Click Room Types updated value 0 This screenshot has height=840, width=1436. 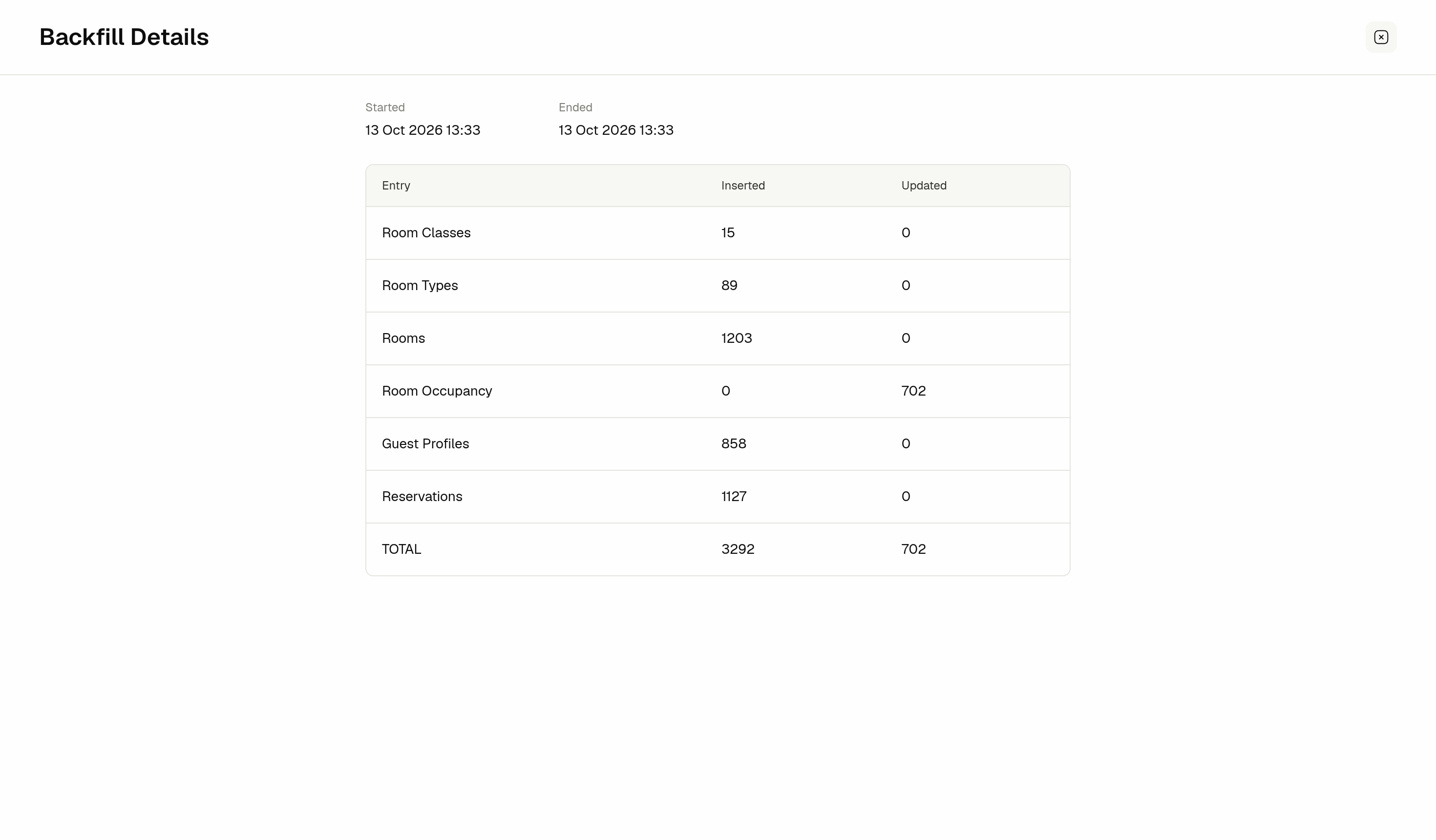906,286
